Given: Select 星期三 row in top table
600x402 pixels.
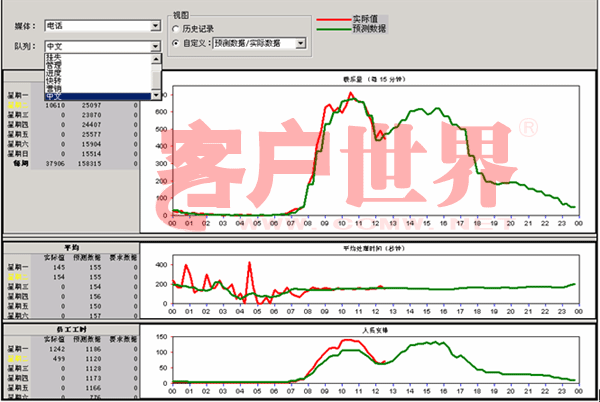Looking at the screenshot, I should 19,115.
